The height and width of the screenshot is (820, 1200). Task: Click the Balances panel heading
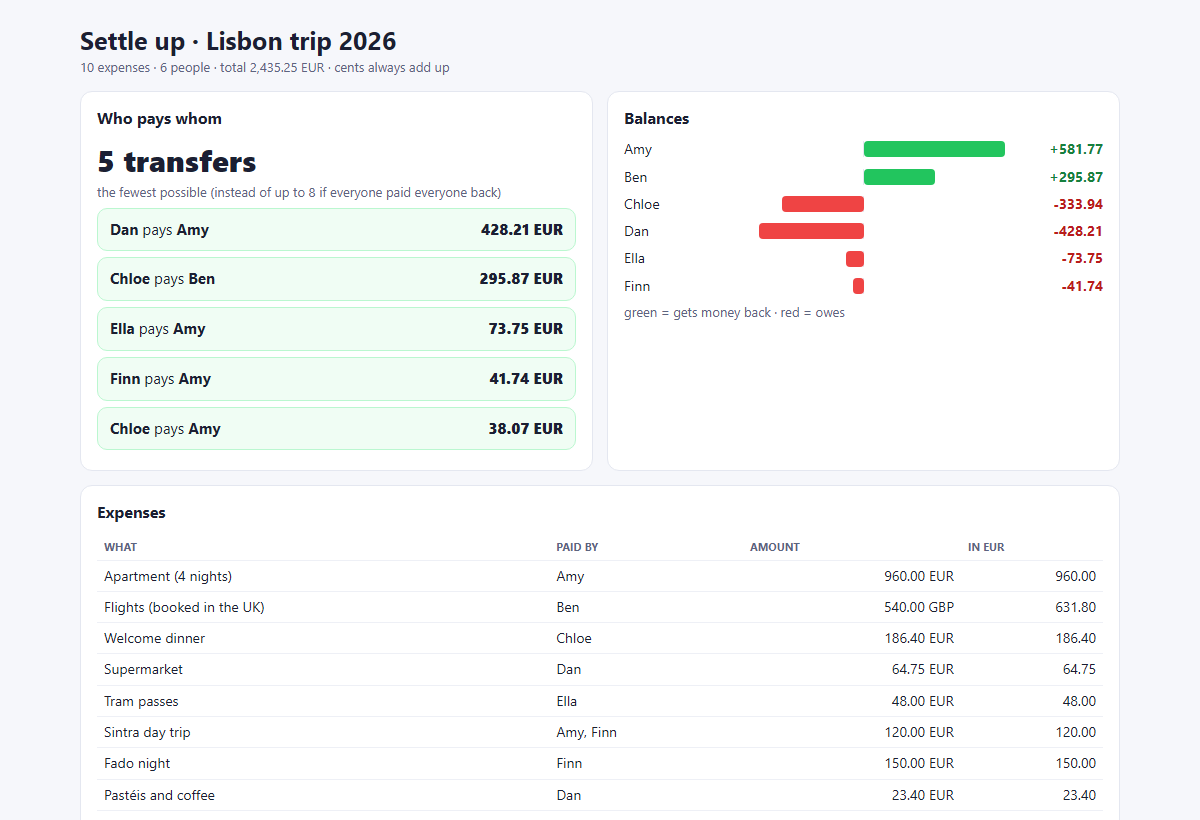point(657,119)
